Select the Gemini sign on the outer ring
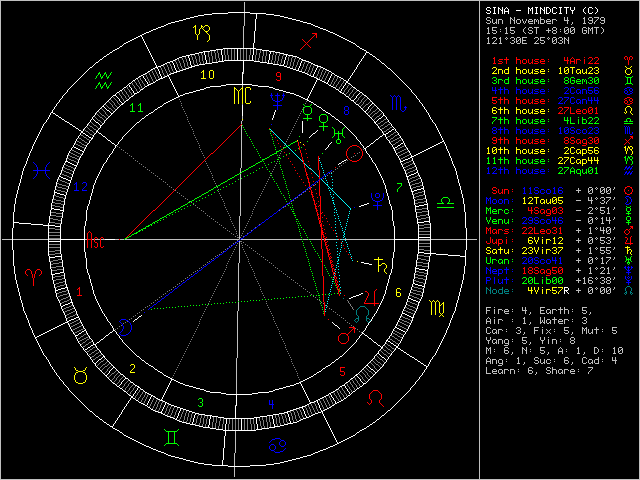Viewport: 640px width, 480px height. tap(173, 438)
